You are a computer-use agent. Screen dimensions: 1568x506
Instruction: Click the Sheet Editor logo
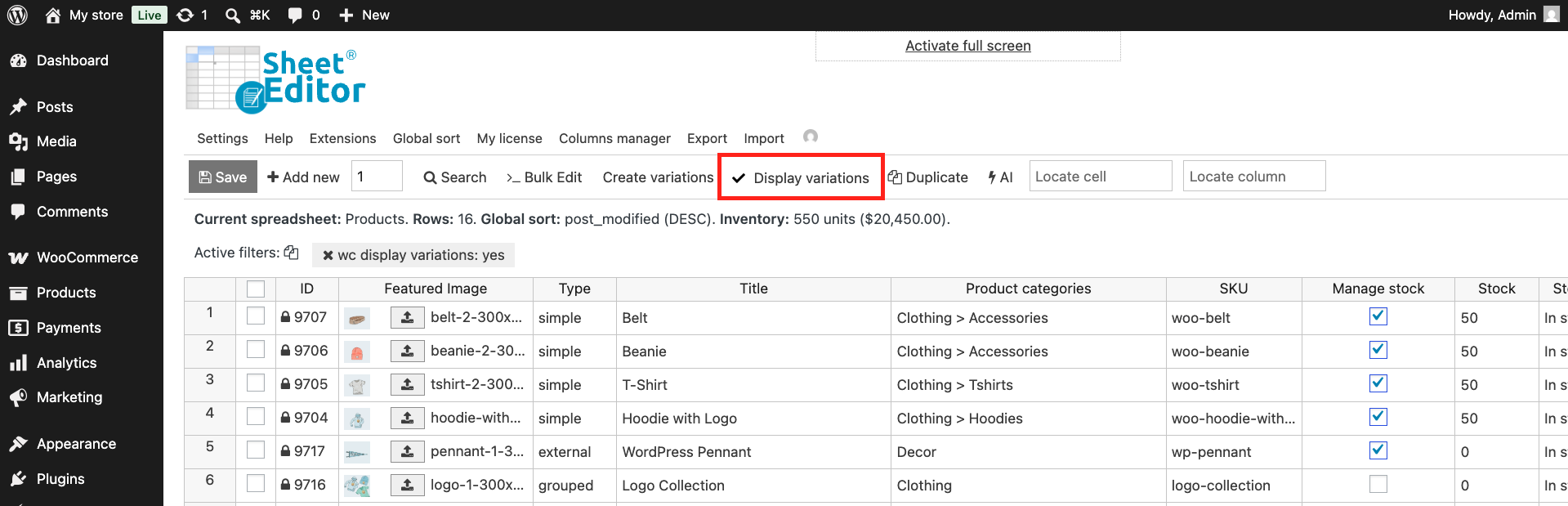[x=276, y=79]
